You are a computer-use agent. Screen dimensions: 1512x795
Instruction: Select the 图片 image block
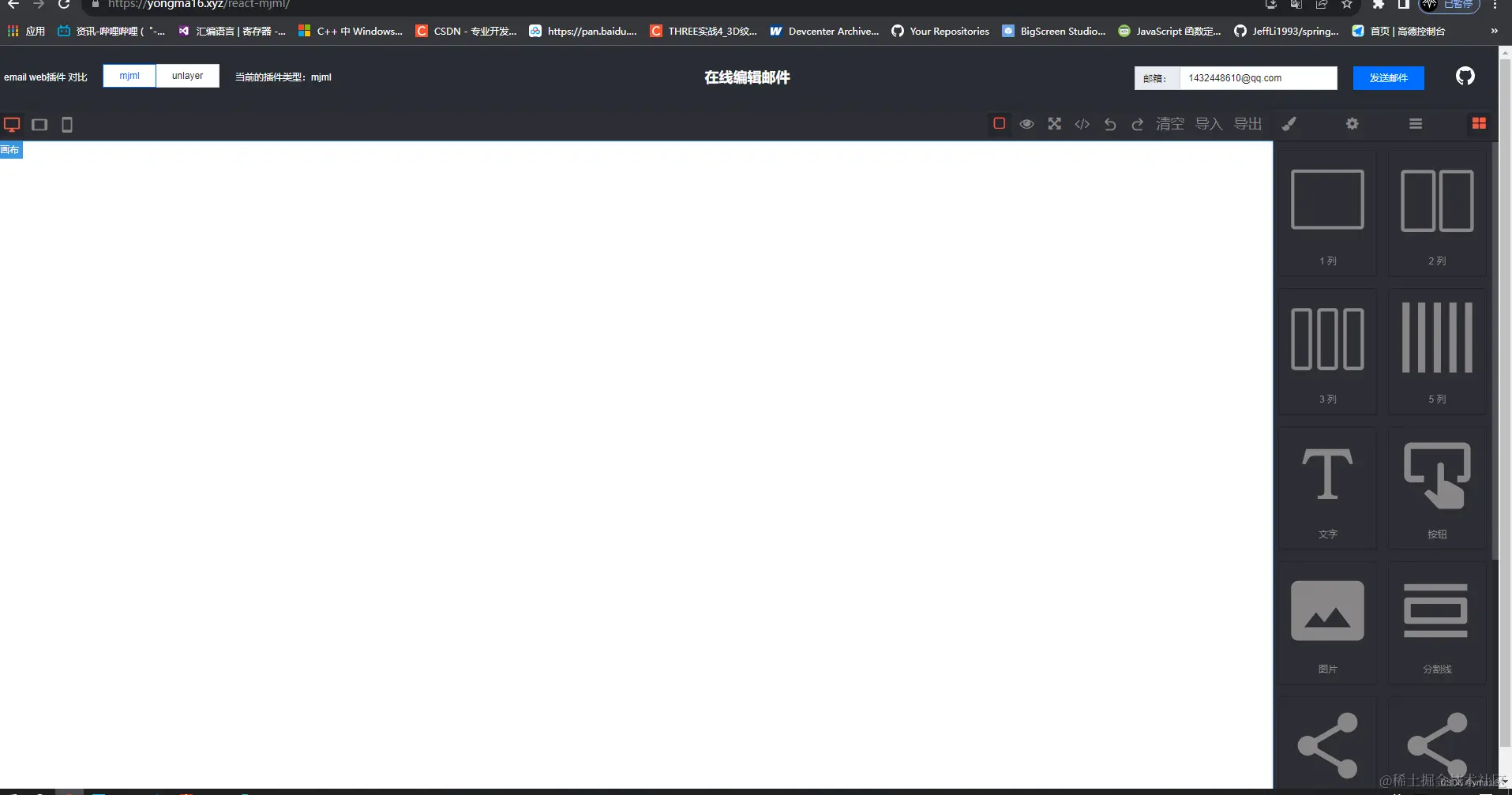tap(1327, 624)
